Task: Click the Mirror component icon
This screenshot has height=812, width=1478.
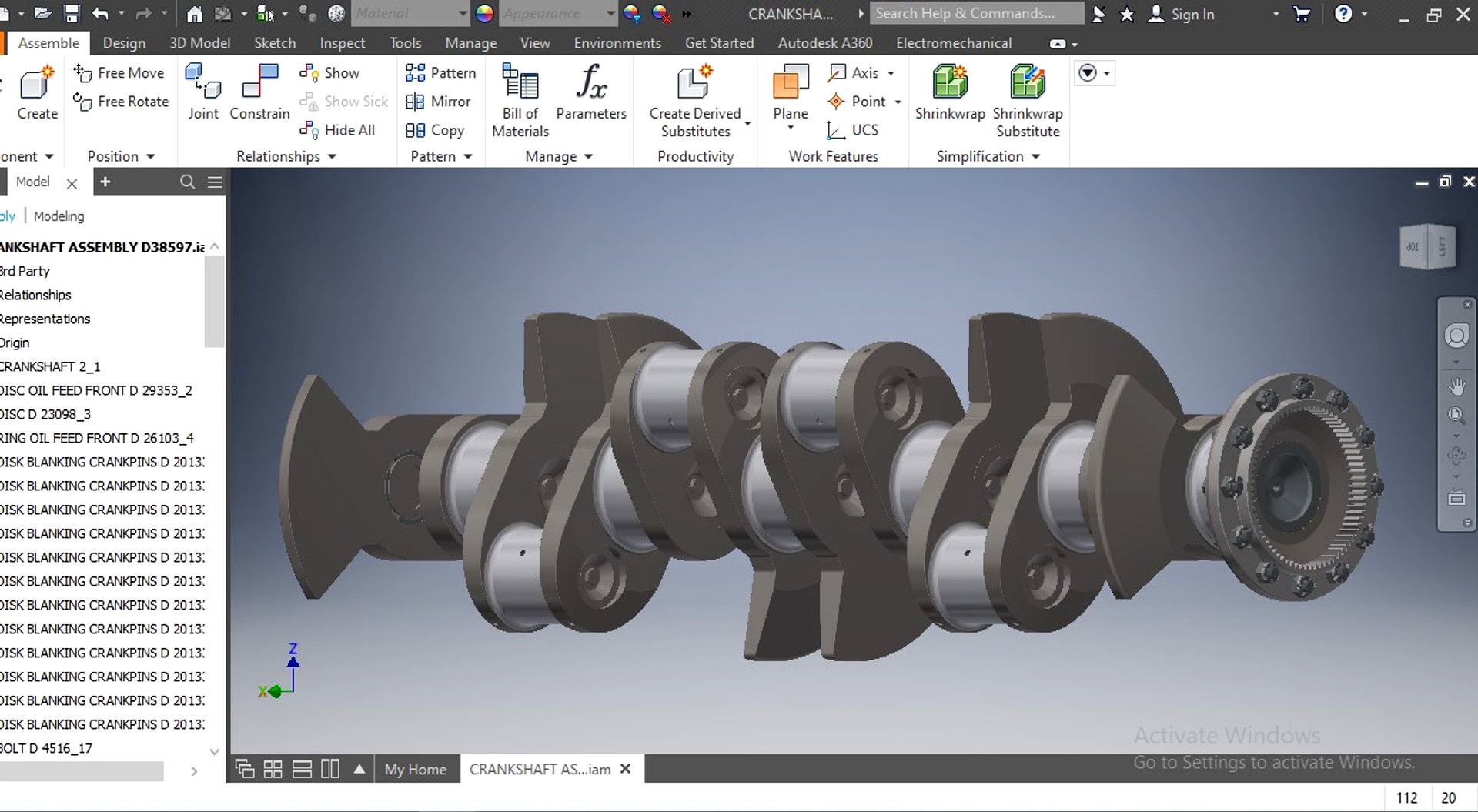Action: (438, 102)
